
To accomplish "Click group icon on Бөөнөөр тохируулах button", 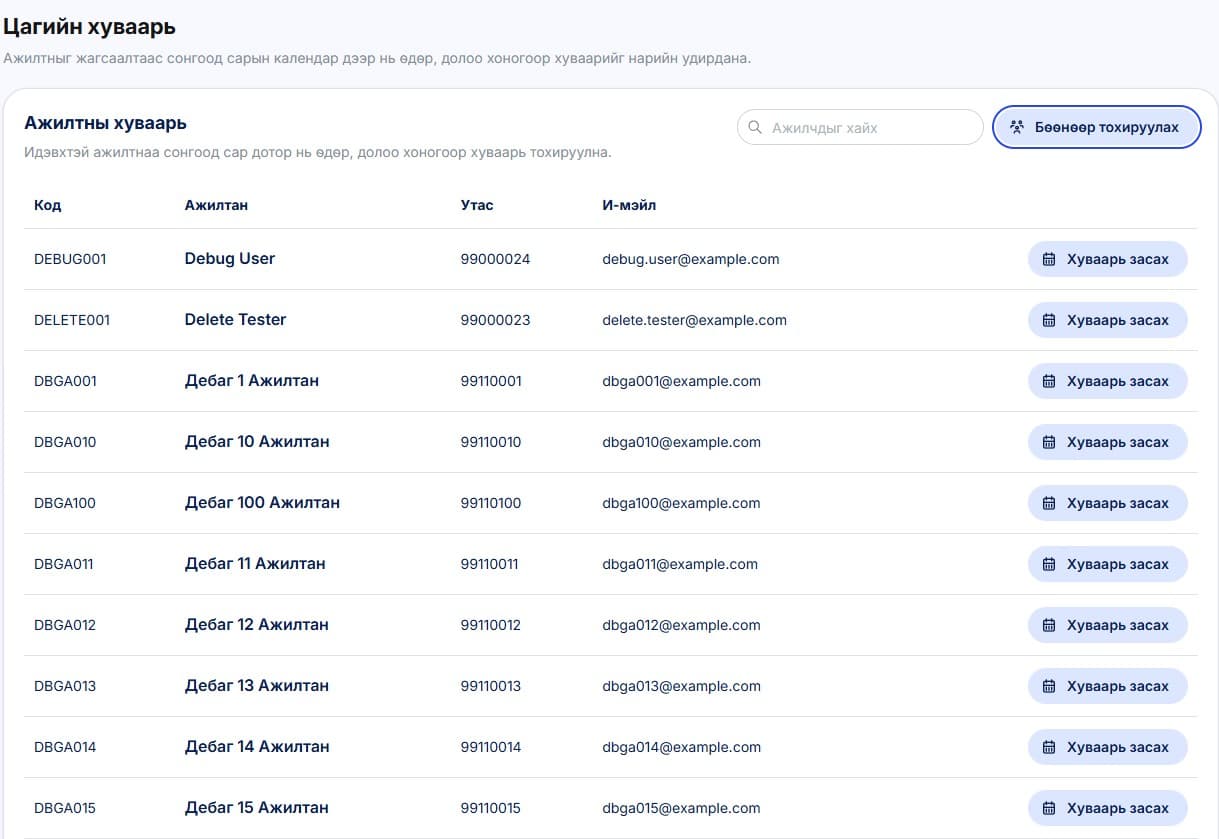I will click(1017, 127).
